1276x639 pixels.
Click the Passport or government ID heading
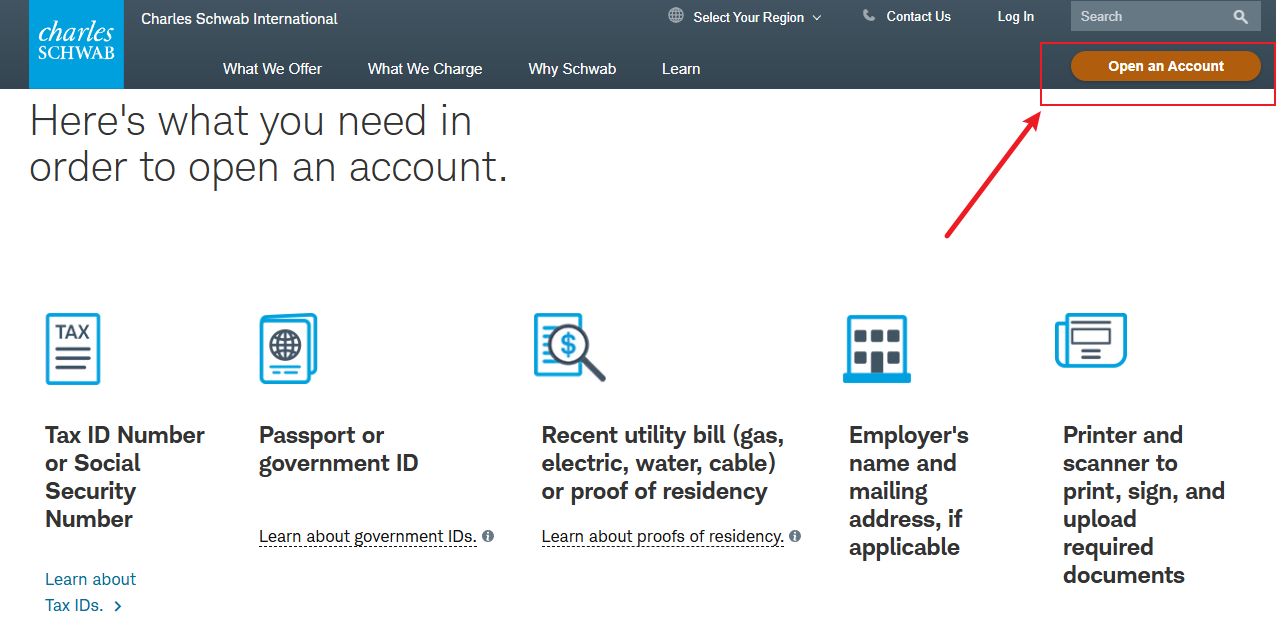point(338,449)
